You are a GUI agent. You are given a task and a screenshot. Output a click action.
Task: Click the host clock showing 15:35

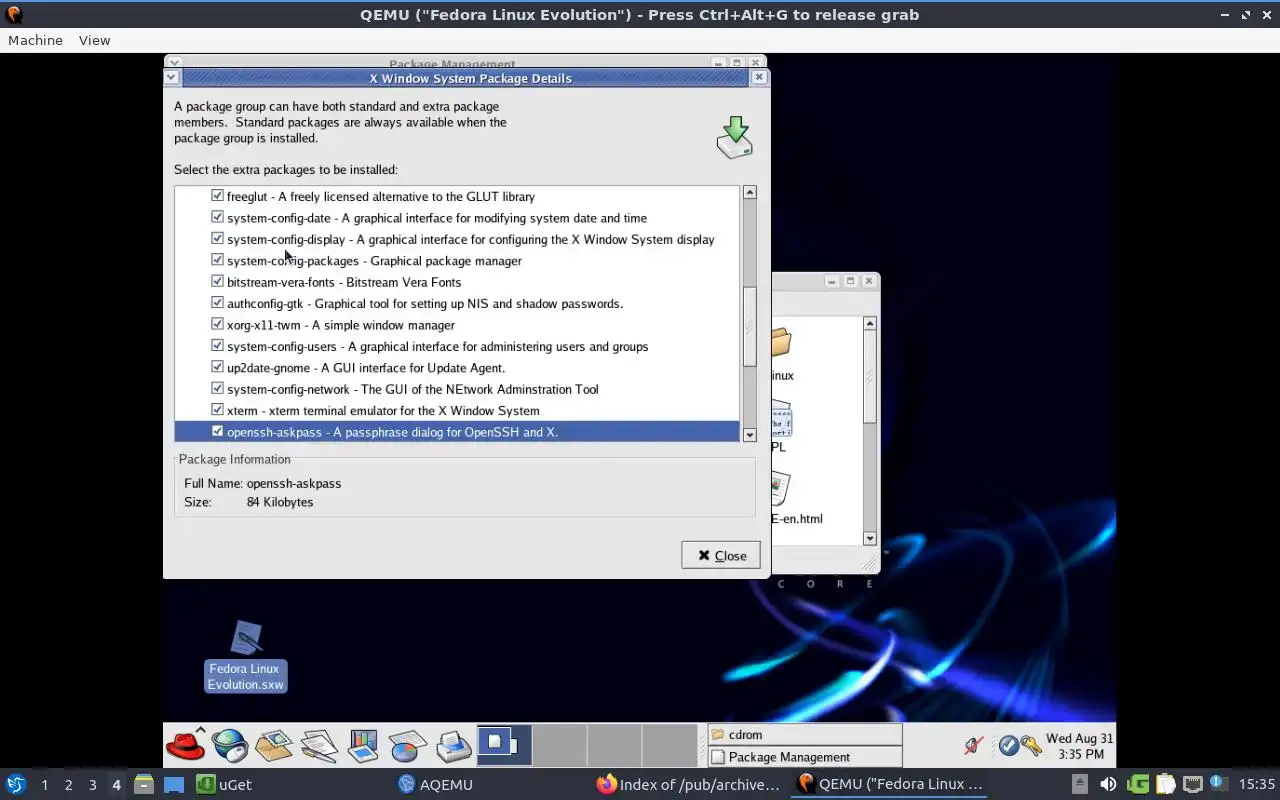click(1257, 784)
